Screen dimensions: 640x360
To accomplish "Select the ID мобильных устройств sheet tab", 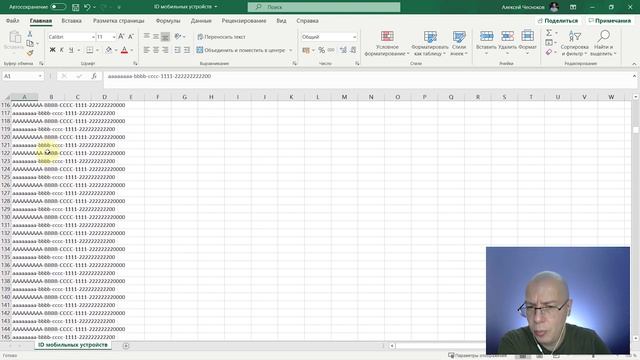I will click(x=73, y=345).
